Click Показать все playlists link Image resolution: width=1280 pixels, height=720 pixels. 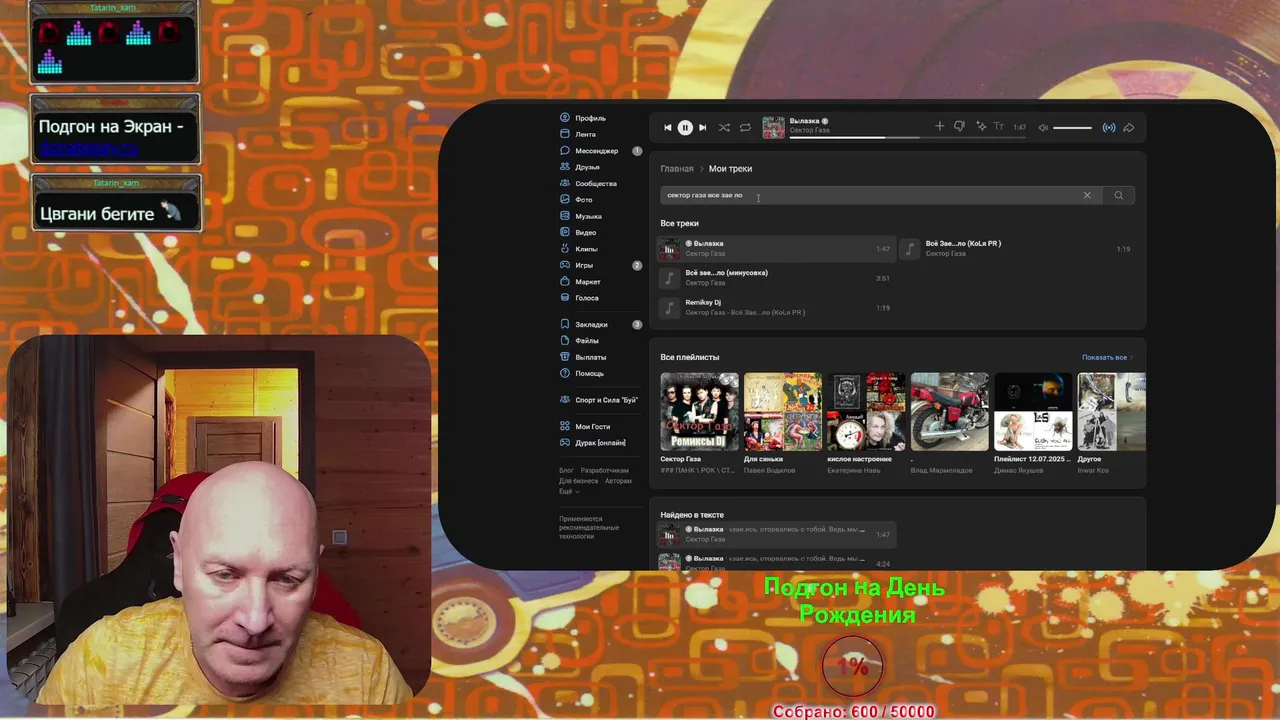tap(1107, 357)
